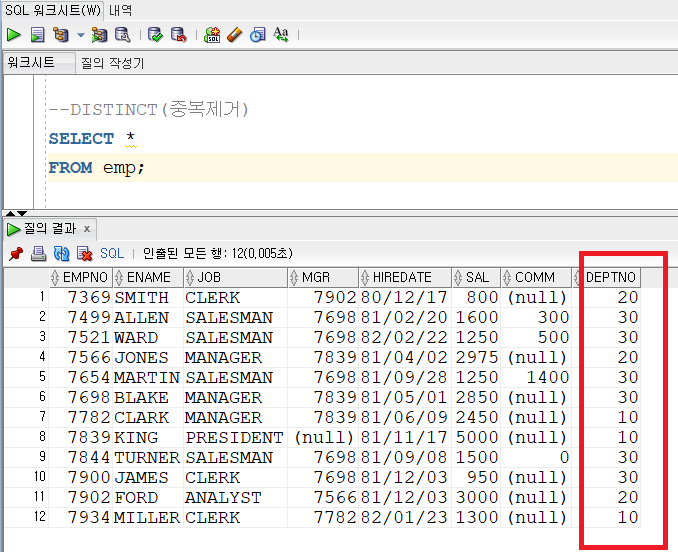Click the ANALYST job cell
The width and height of the screenshot is (678, 552).
tap(236, 498)
